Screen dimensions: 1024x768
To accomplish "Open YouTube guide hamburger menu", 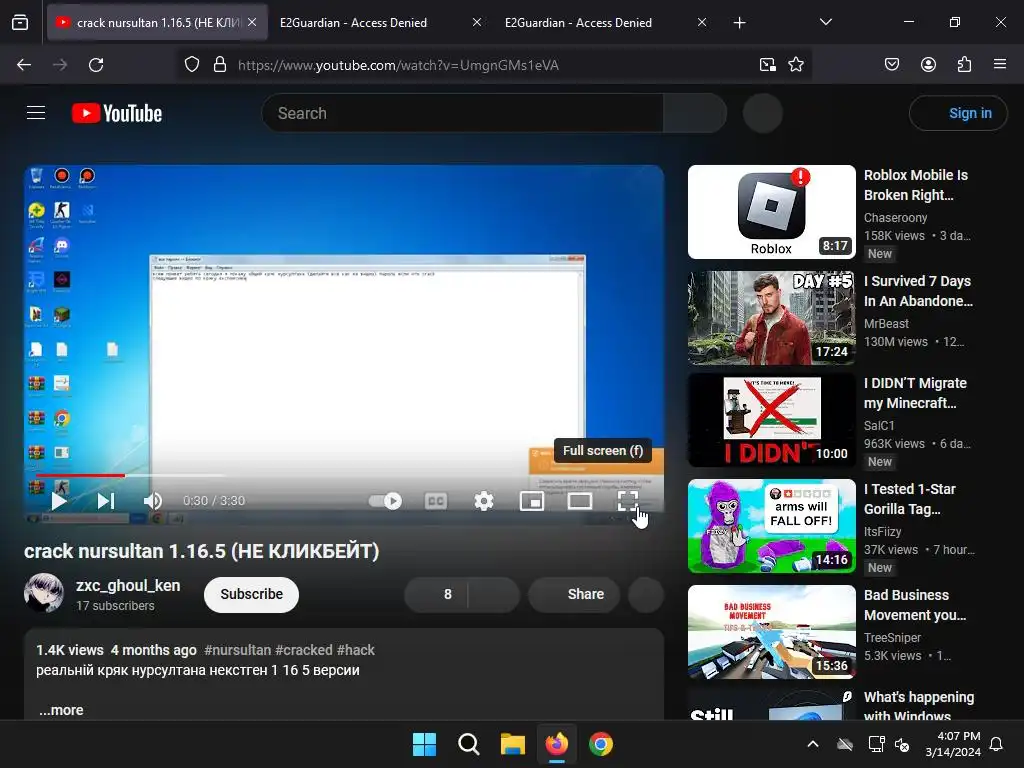I will point(36,113).
